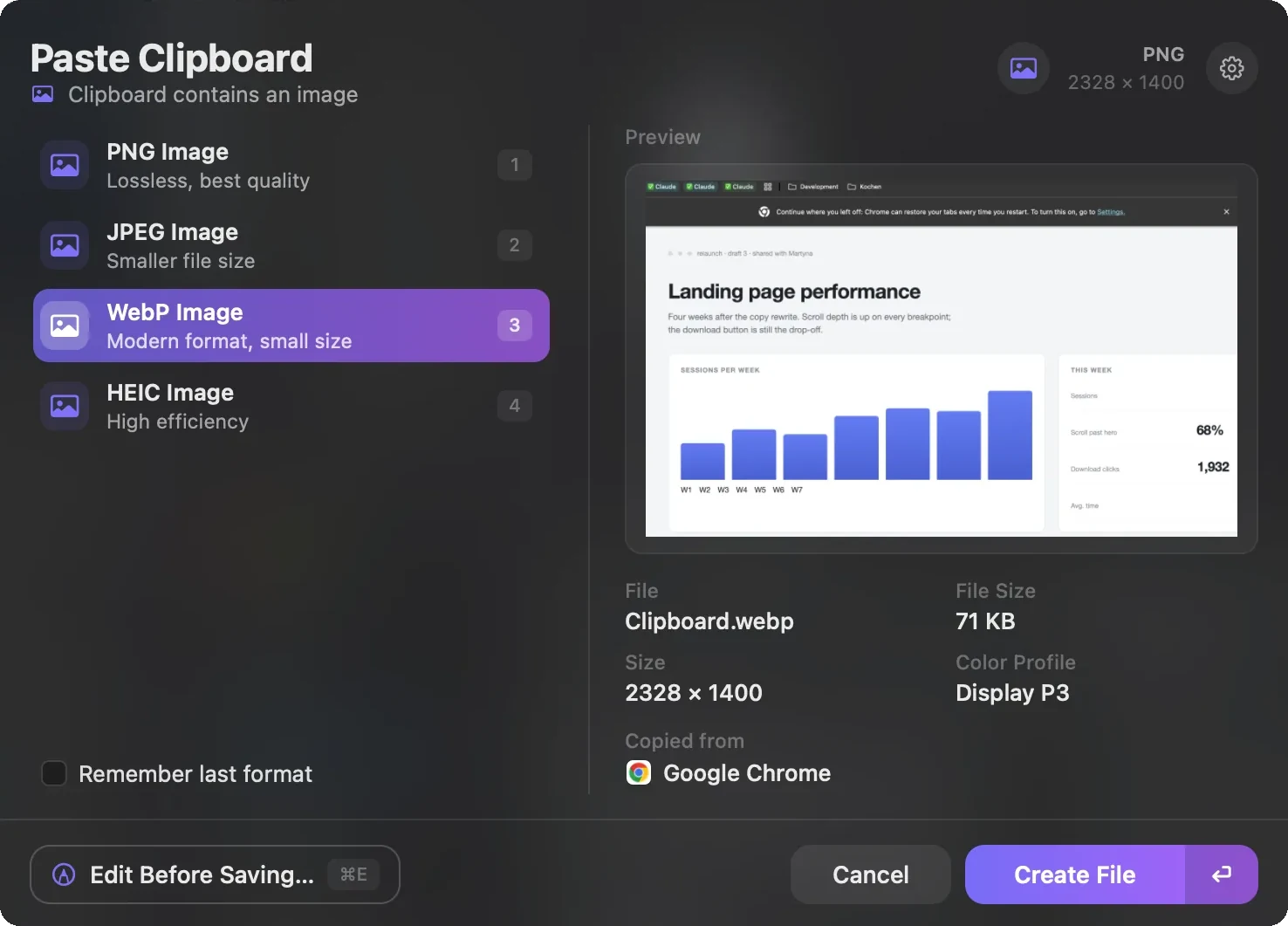Click the shortcut badge 4 for HEIC
This screenshot has width=1288, height=926.
[515, 406]
